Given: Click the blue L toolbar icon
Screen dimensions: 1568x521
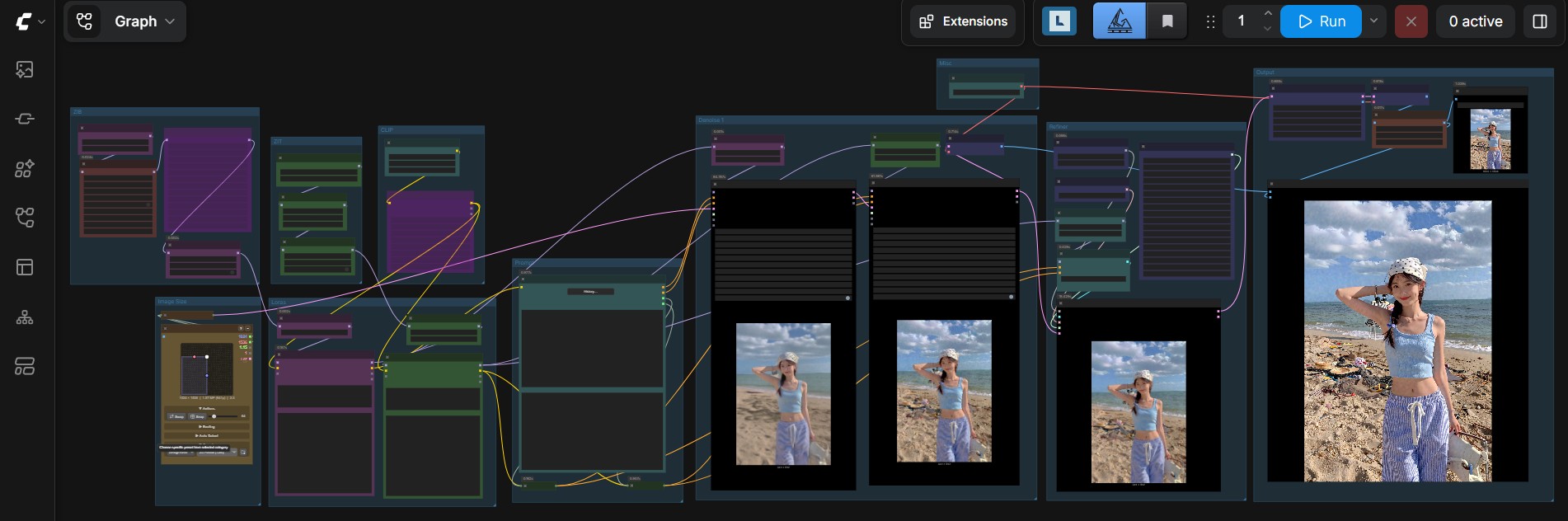Looking at the screenshot, I should tap(1059, 21).
